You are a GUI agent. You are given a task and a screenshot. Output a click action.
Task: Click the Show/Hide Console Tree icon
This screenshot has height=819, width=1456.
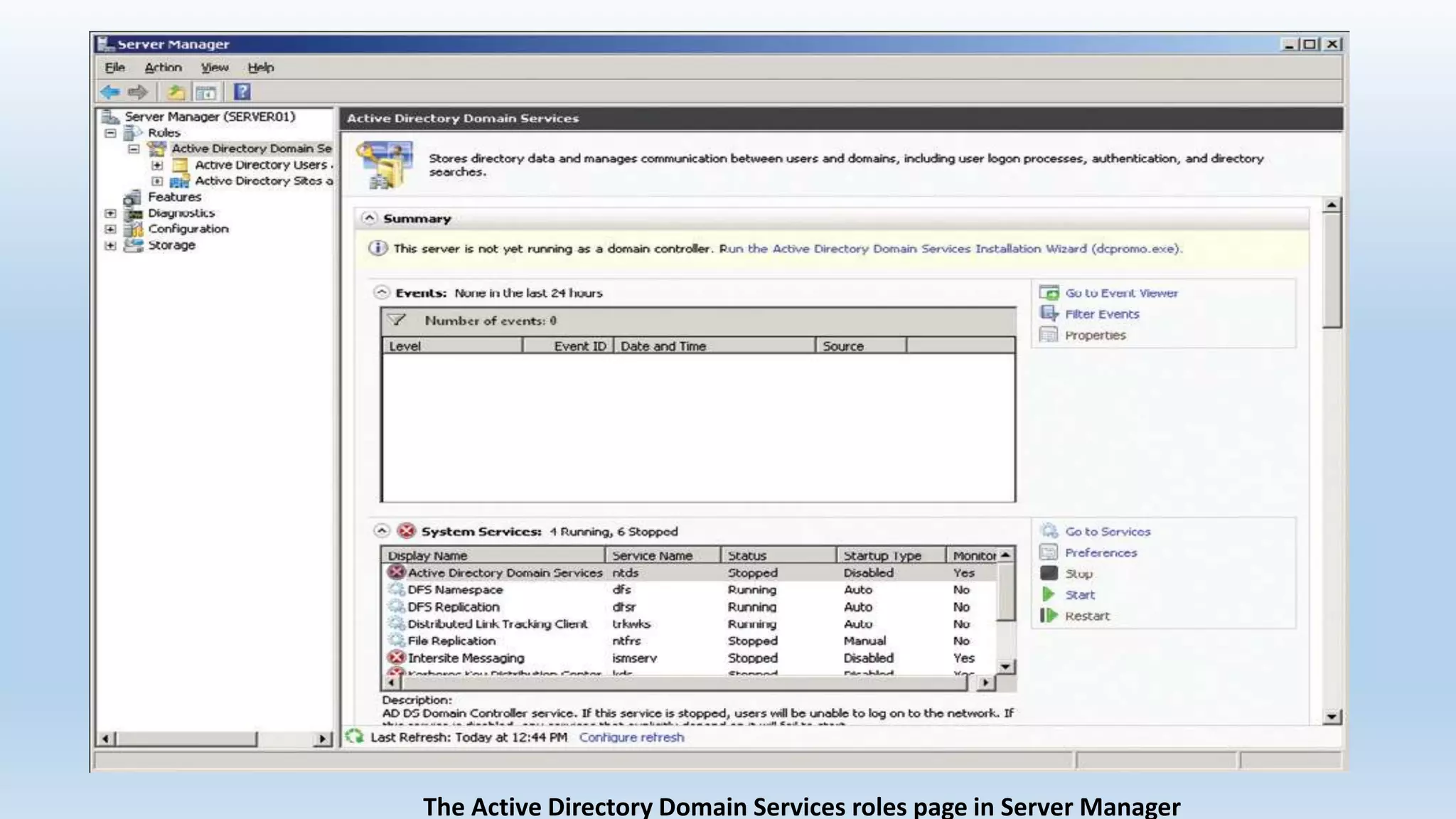(205, 92)
